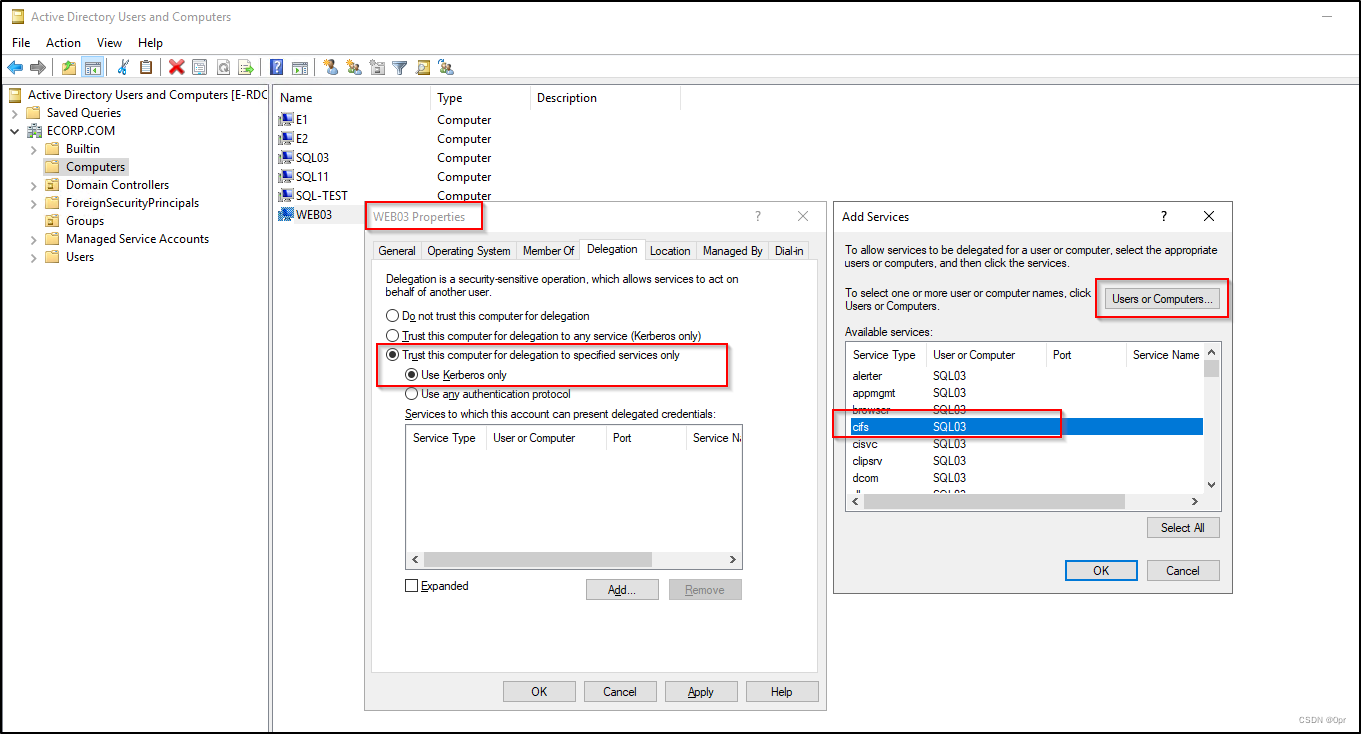Click the ECORP.COM domain icon in tree
Image resolution: width=1361 pixels, height=734 pixels.
click(33, 131)
